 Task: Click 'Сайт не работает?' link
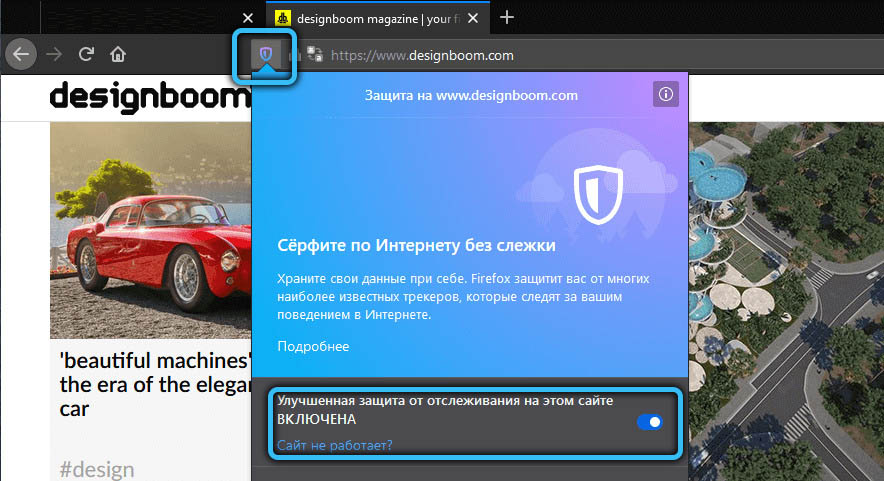pyautogui.click(x=334, y=444)
